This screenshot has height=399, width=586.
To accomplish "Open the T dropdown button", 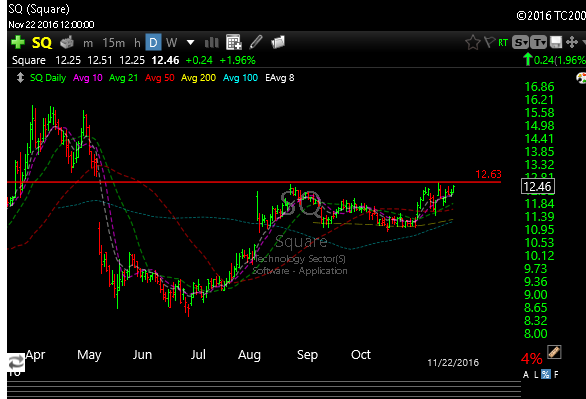I will point(539,43).
